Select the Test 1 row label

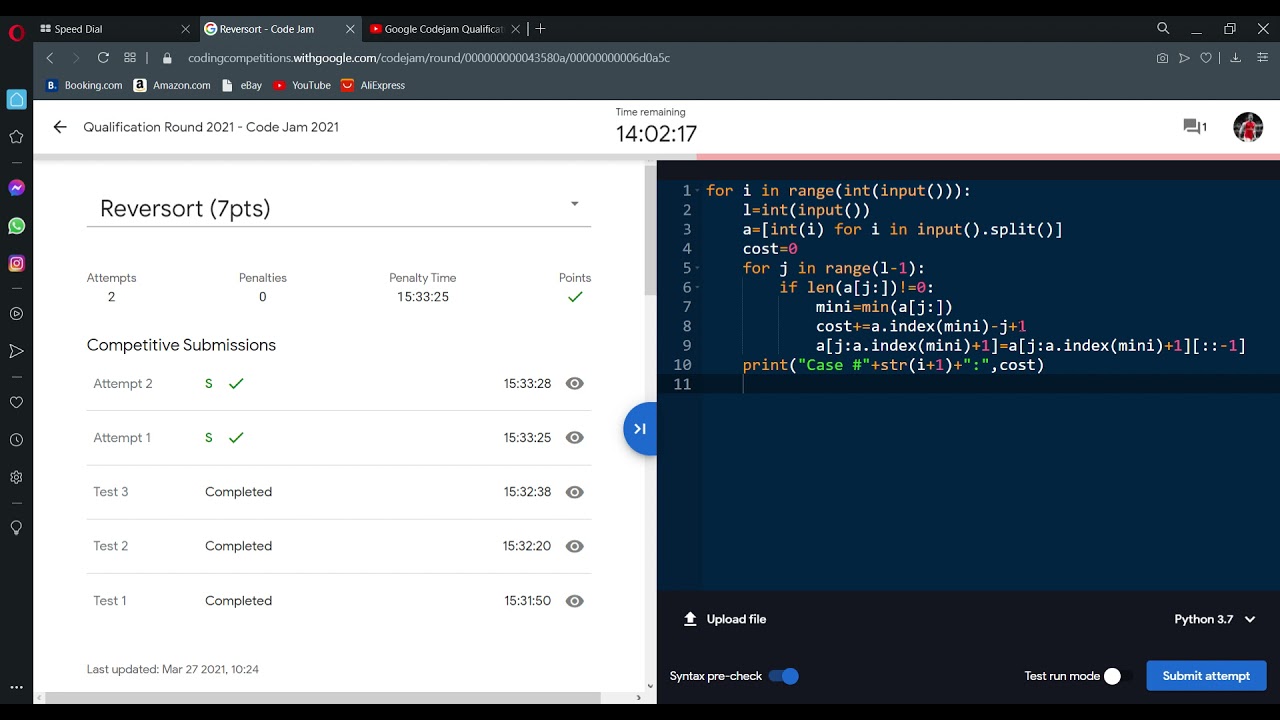point(110,601)
